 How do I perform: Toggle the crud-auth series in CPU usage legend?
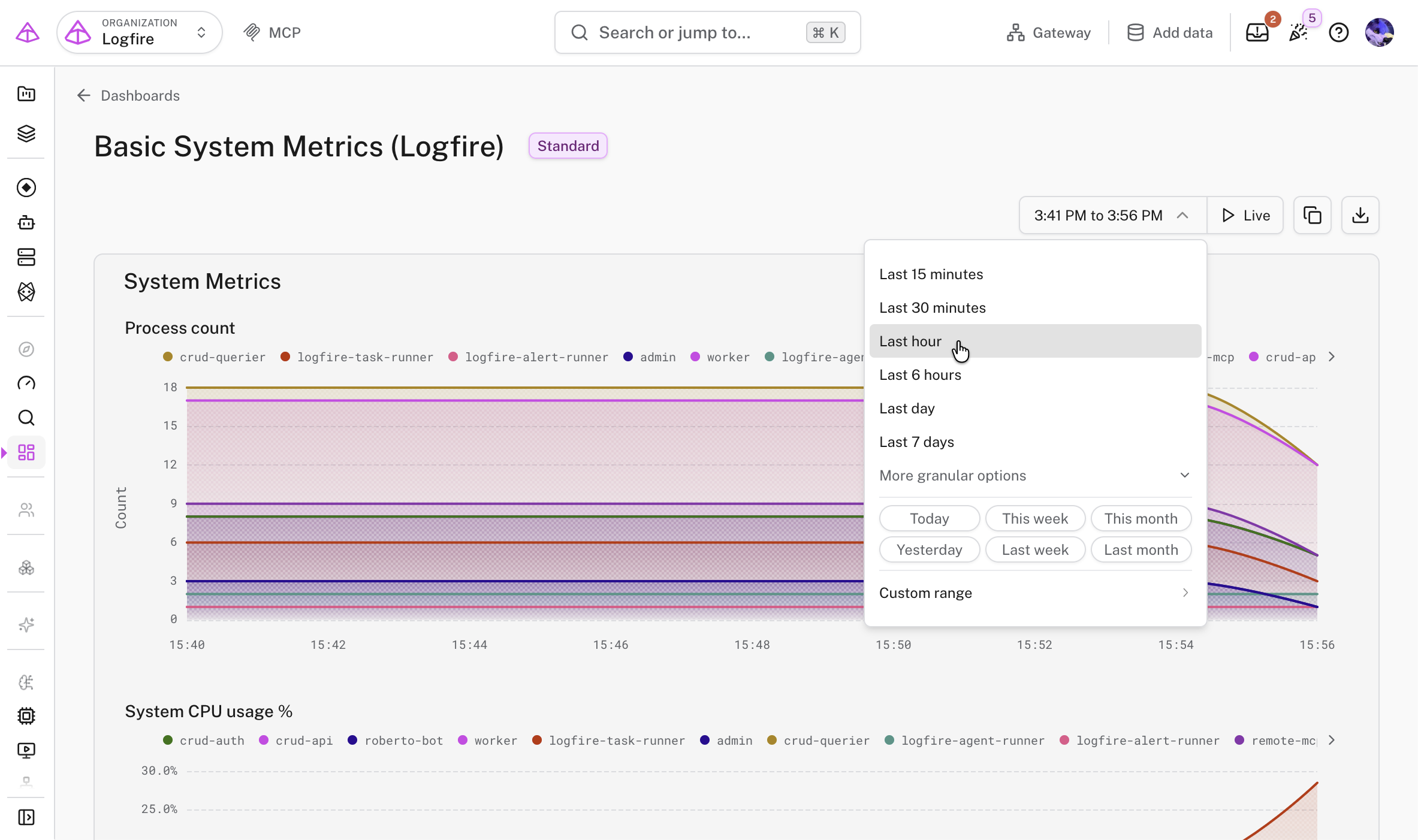pyautogui.click(x=204, y=741)
